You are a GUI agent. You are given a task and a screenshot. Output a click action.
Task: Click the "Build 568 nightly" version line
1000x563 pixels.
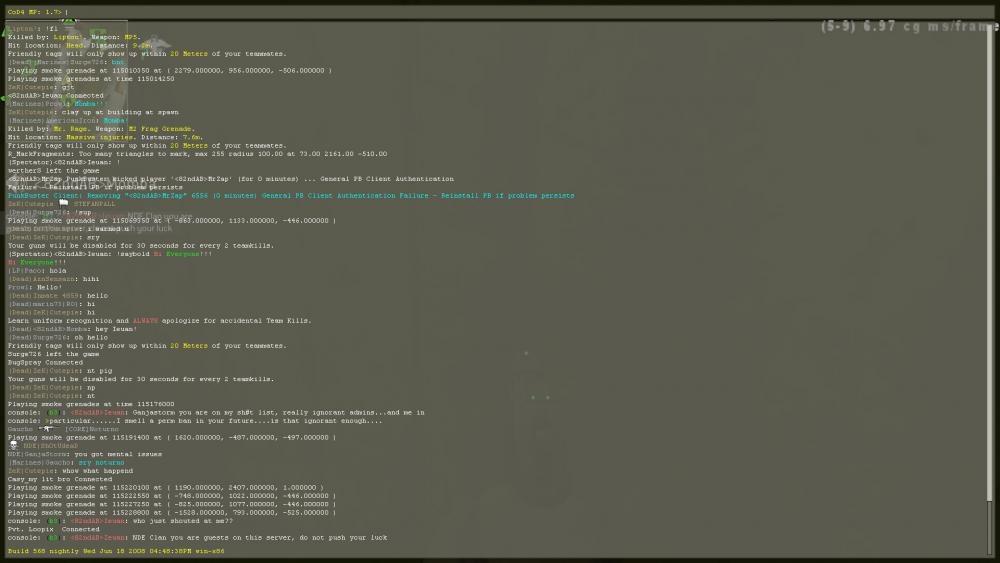116,551
